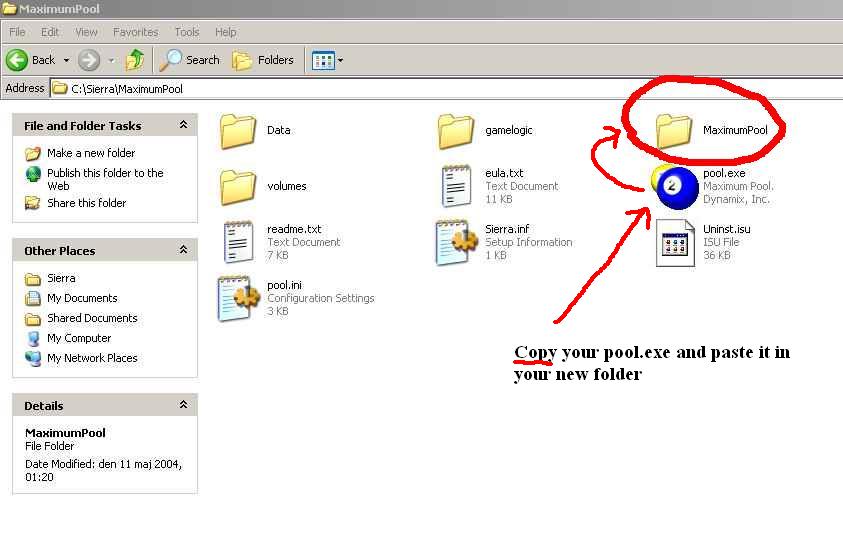
Task: Select the gamelogic folder icon
Action: 456,131
